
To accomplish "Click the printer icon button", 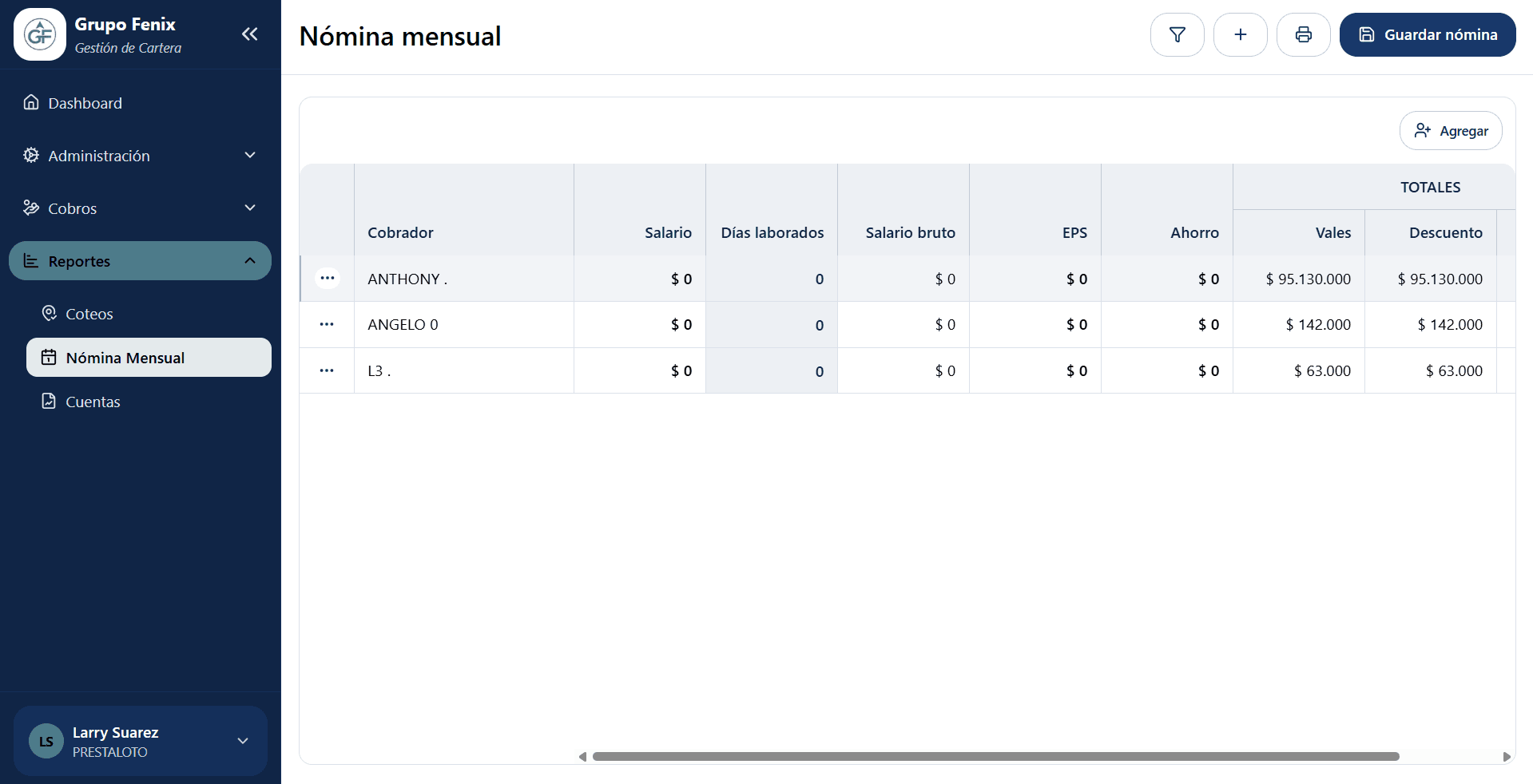I will tap(1303, 34).
